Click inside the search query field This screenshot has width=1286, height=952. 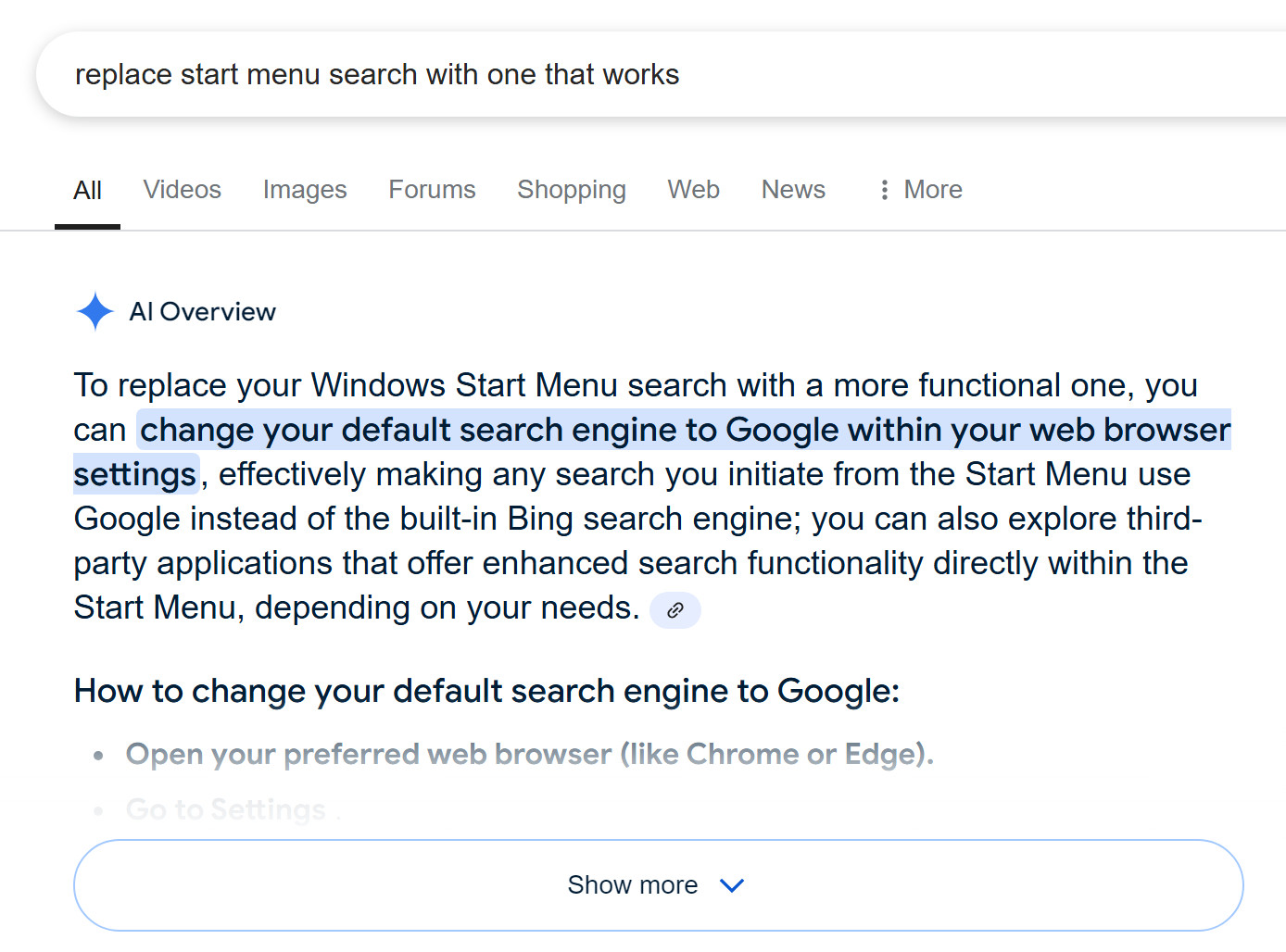tap(660, 74)
